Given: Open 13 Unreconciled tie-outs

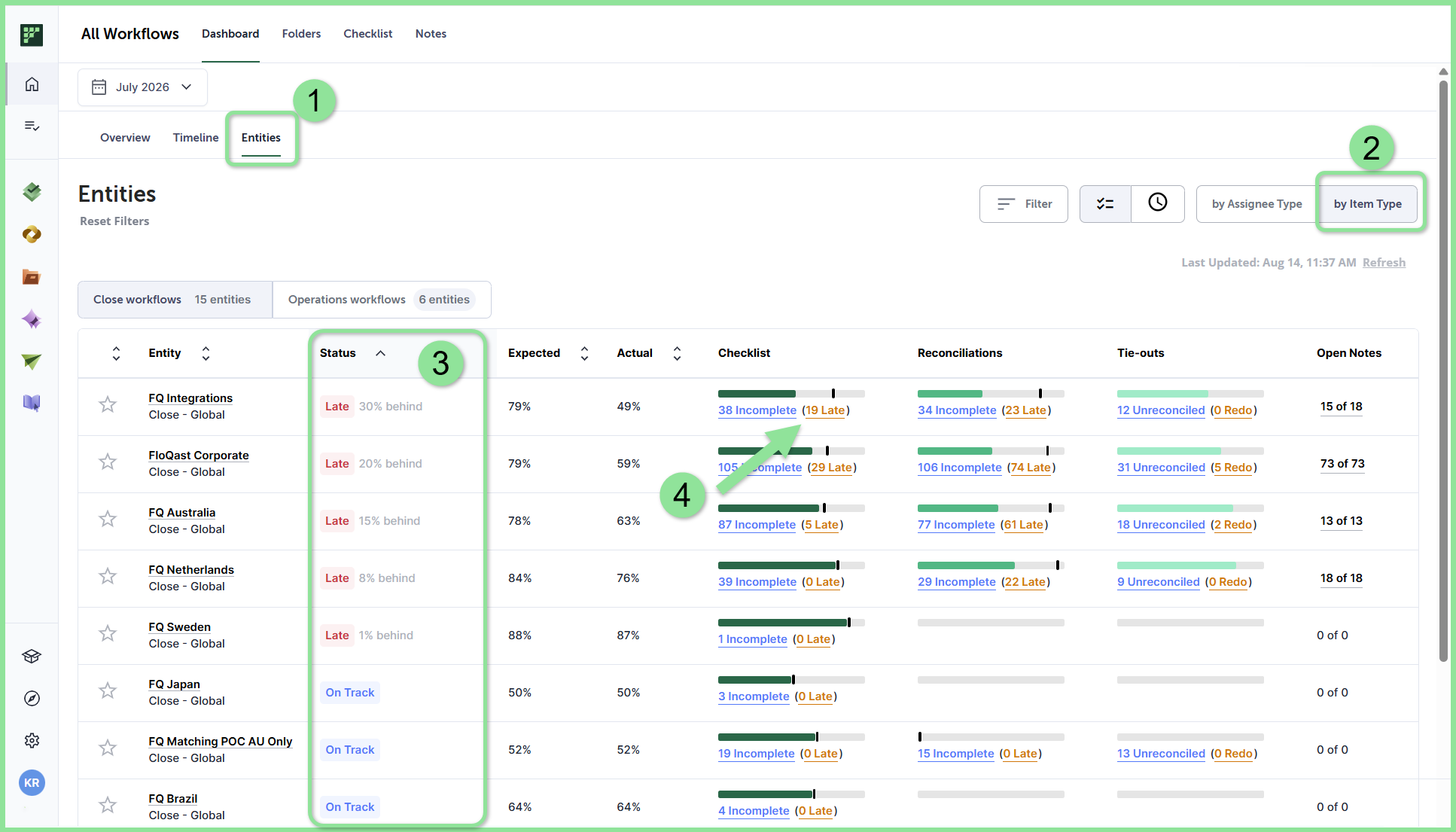Looking at the screenshot, I should [x=1161, y=754].
